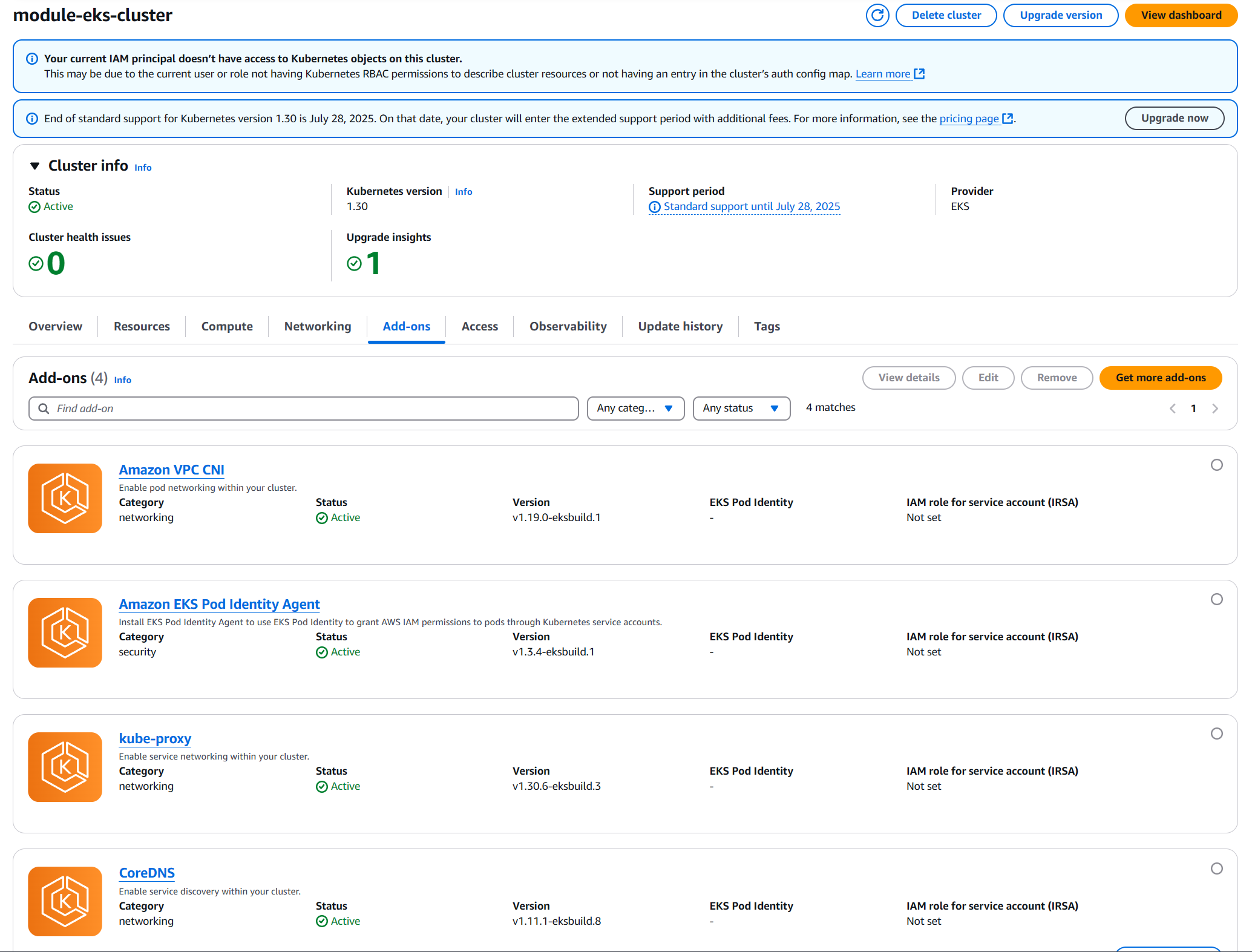
Task: Click the external link icon beside pricing page
Action: tap(1008, 119)
